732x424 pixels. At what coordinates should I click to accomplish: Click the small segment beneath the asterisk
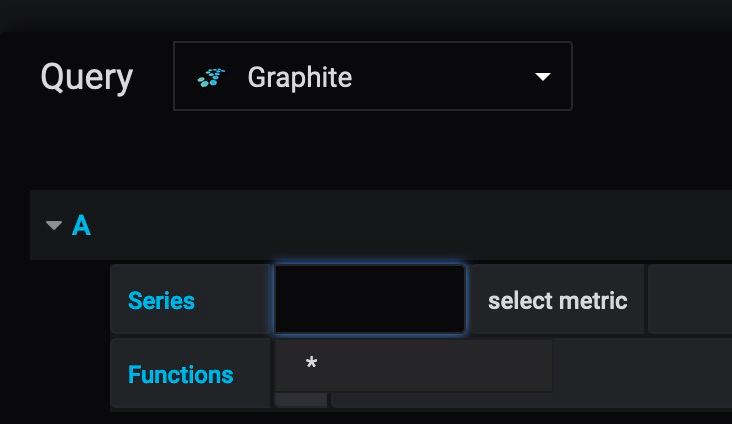[x=301, y=400]
